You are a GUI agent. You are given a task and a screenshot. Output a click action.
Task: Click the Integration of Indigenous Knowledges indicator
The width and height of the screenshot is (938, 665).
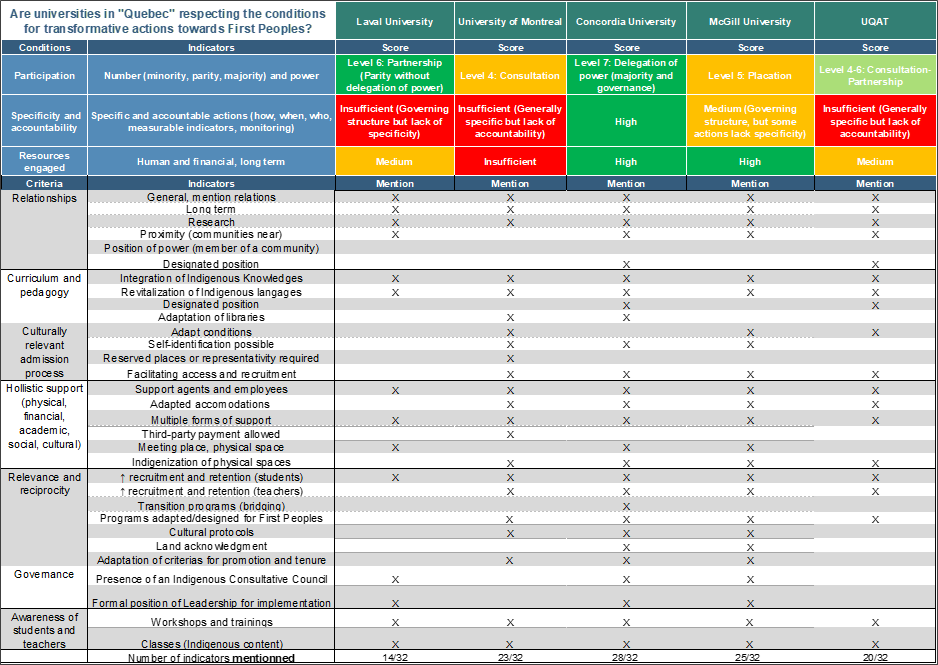[x=211, y=278]
